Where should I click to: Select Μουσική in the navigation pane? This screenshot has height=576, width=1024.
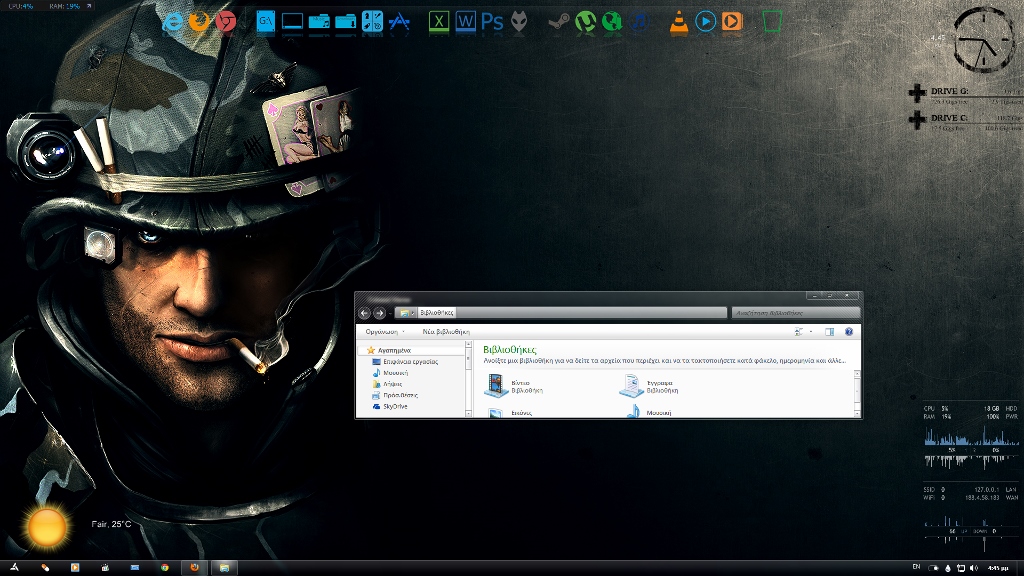pyautogui.click(x=395, y=373)
